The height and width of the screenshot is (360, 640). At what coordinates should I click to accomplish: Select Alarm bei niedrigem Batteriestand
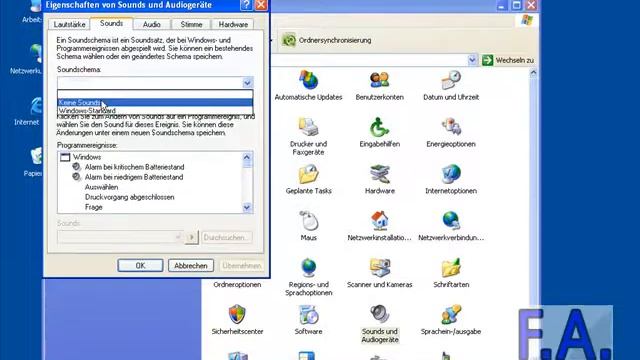point(134,177)
